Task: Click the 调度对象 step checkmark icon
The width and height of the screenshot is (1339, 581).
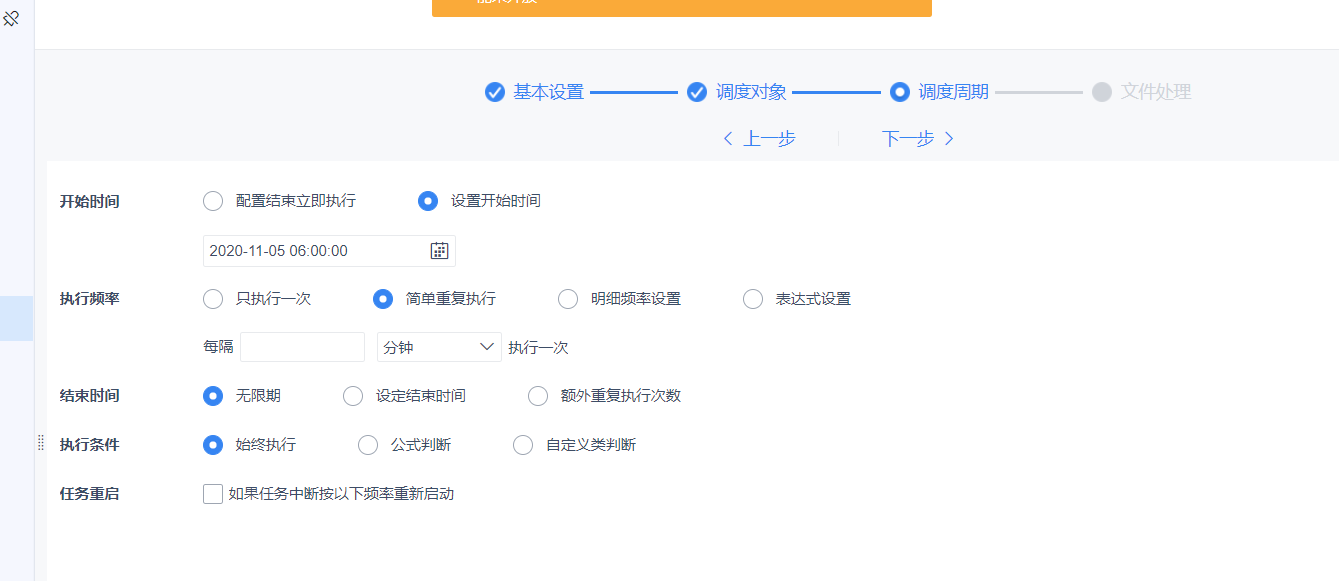Action: (x=697, y=92)
